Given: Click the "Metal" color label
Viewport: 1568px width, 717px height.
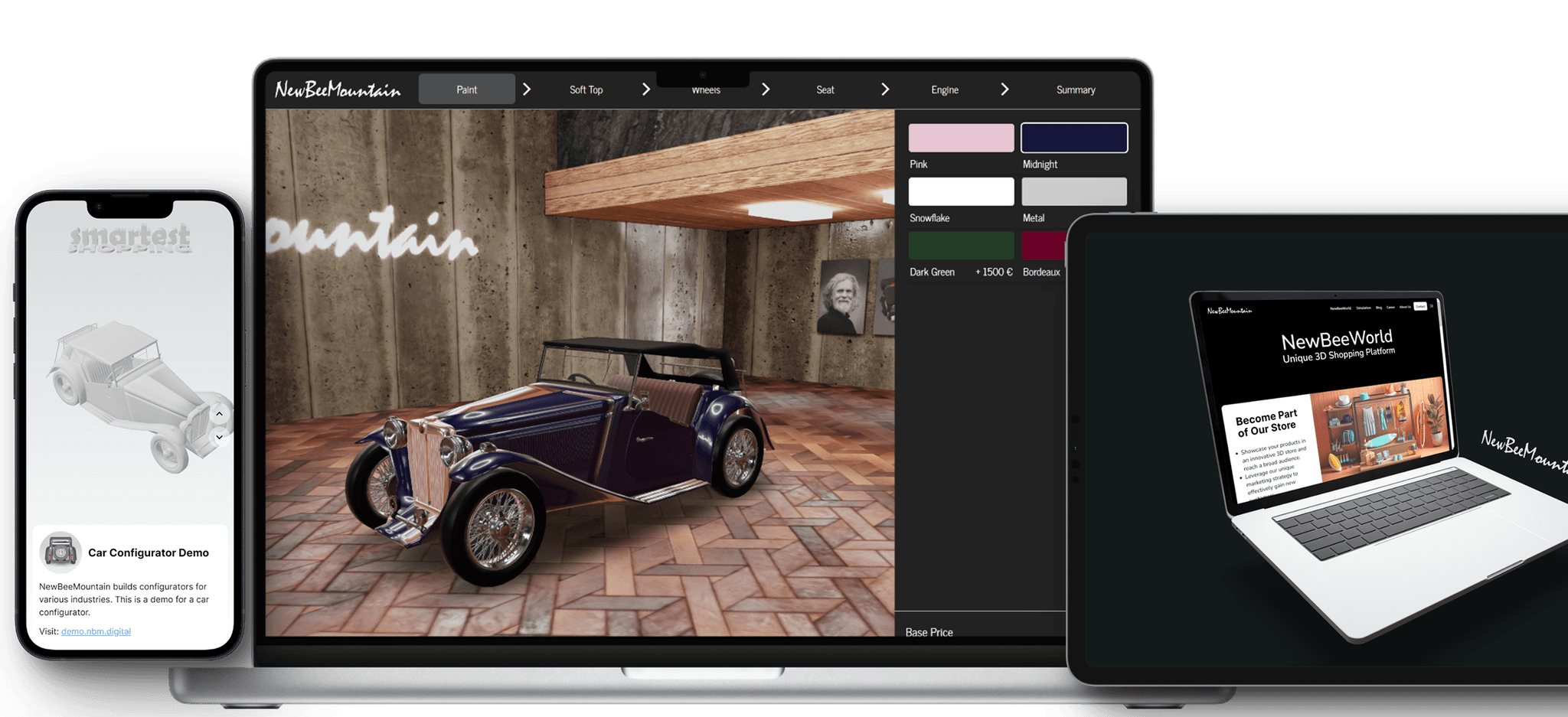Looking at the screenshot, I should (x=1034, y=218).
